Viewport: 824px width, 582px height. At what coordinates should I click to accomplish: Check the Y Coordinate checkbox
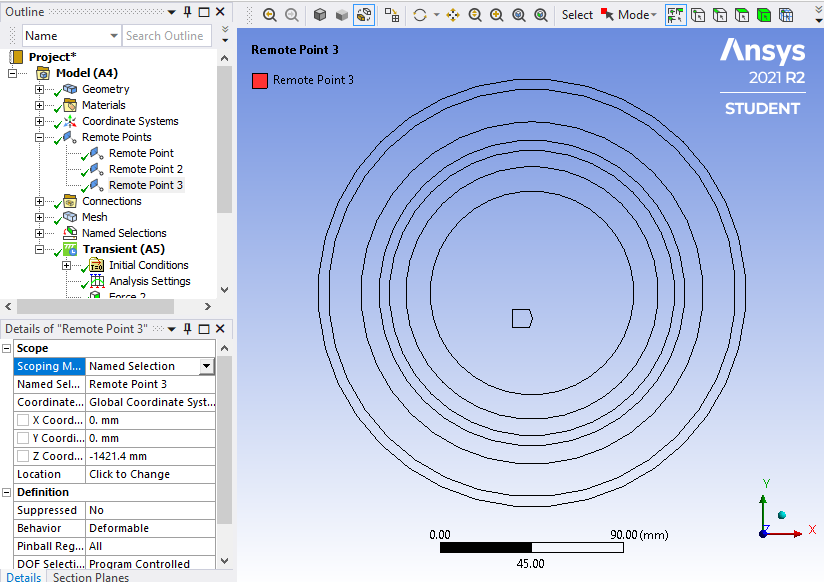coord(23,438)
